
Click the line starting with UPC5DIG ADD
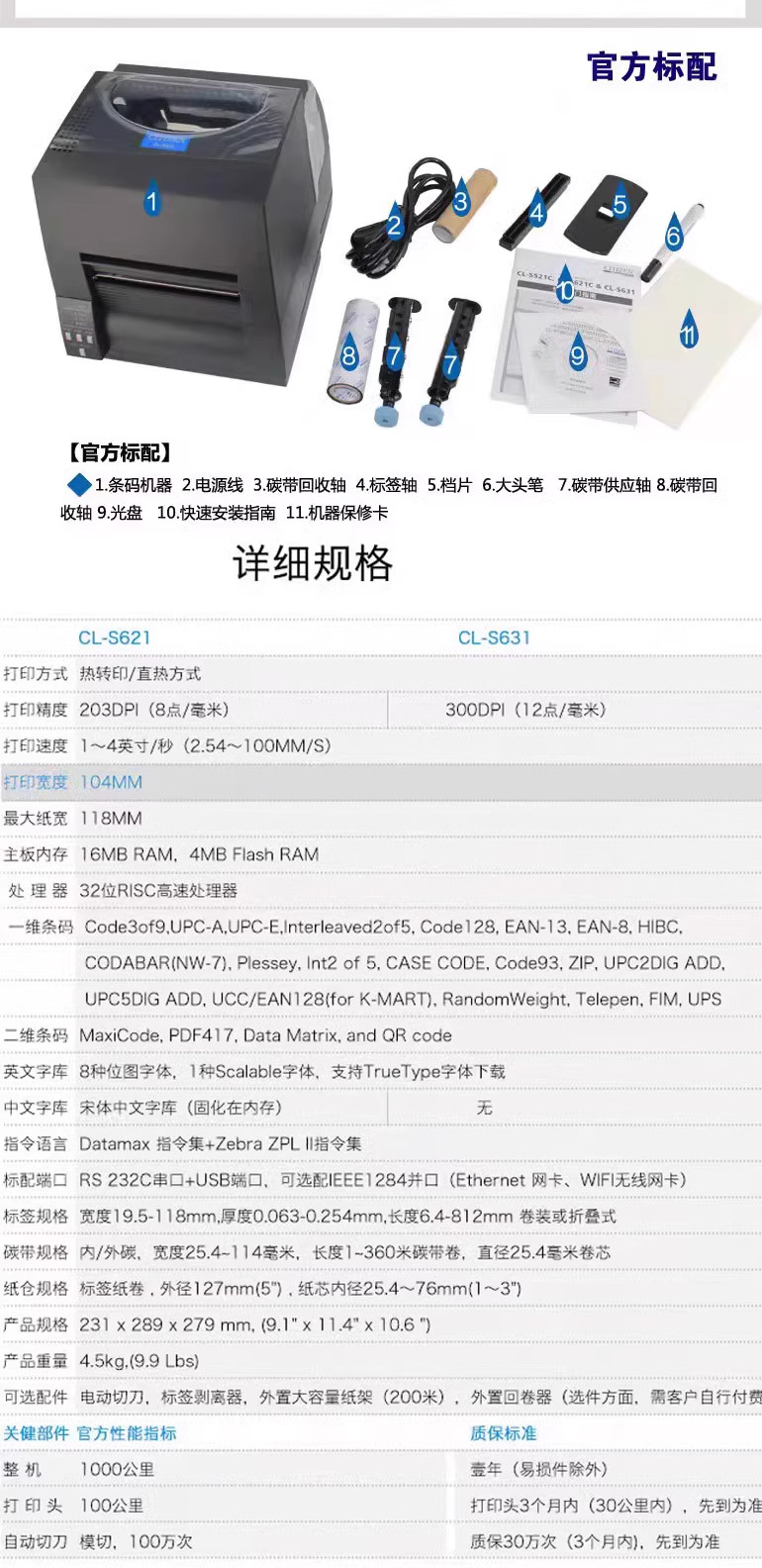coord(403,1000)
